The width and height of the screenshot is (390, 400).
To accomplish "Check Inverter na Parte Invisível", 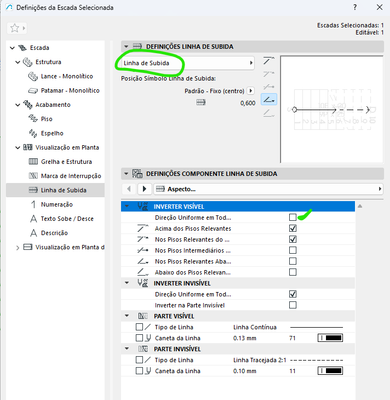I will coord(293,305).
